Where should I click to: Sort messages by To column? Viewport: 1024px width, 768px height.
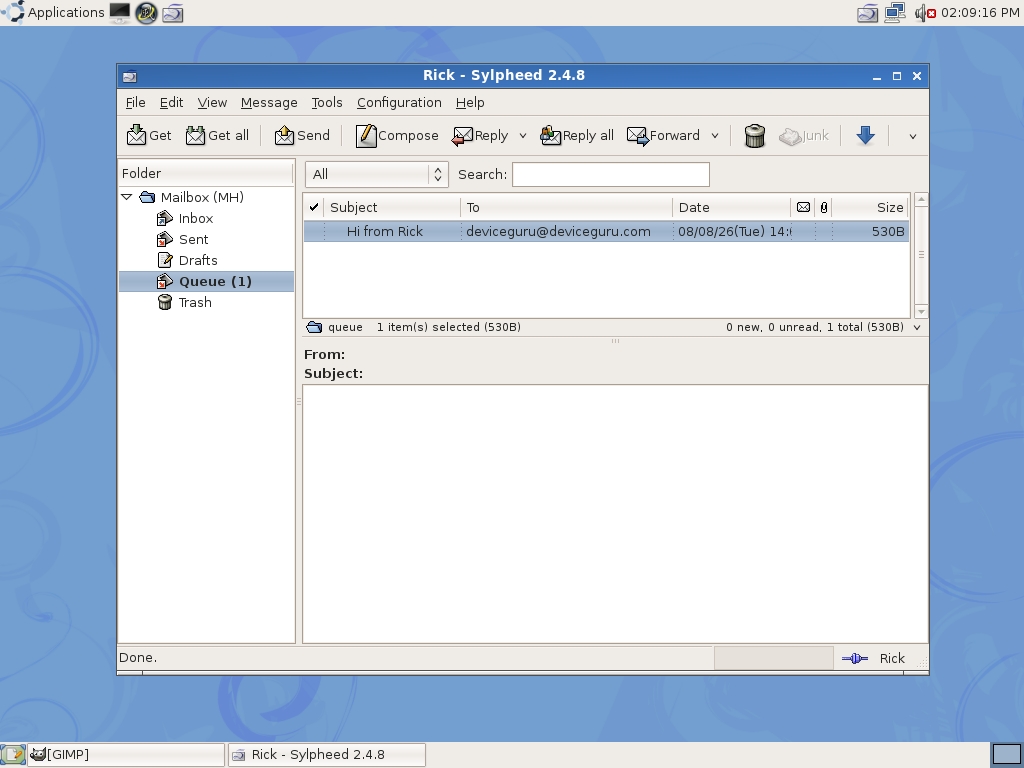(x=567, y=207)
